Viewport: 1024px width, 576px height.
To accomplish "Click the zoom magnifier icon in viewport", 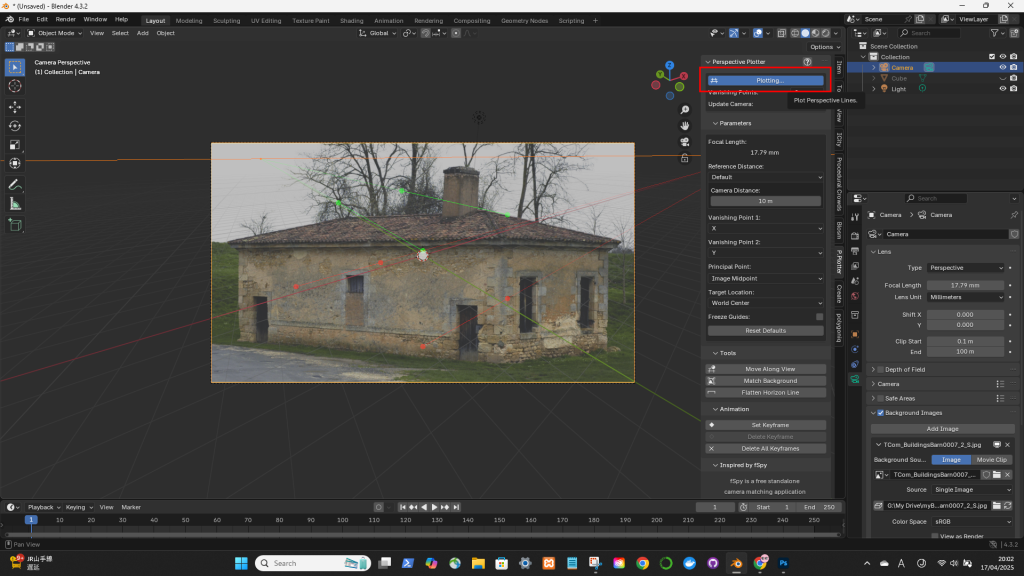I will (684, 110).
